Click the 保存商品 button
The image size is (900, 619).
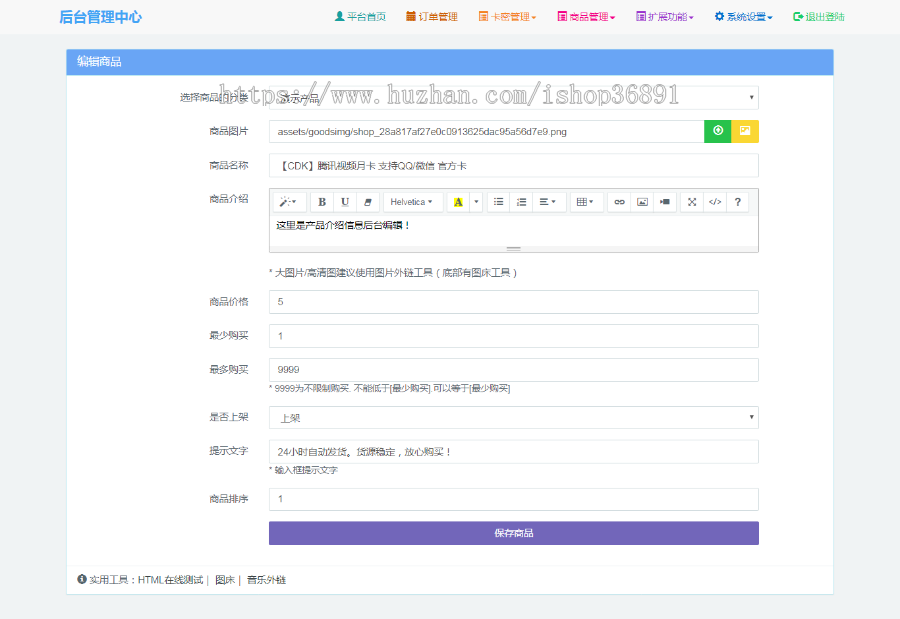point(513,533)
